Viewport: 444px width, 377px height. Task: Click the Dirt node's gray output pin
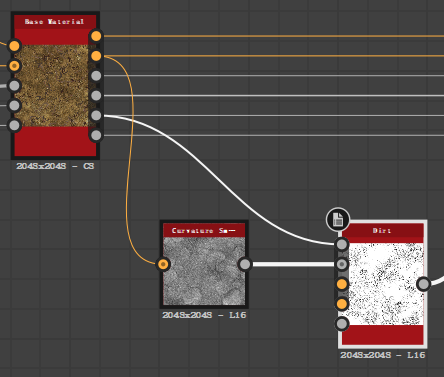coord(424,284)
